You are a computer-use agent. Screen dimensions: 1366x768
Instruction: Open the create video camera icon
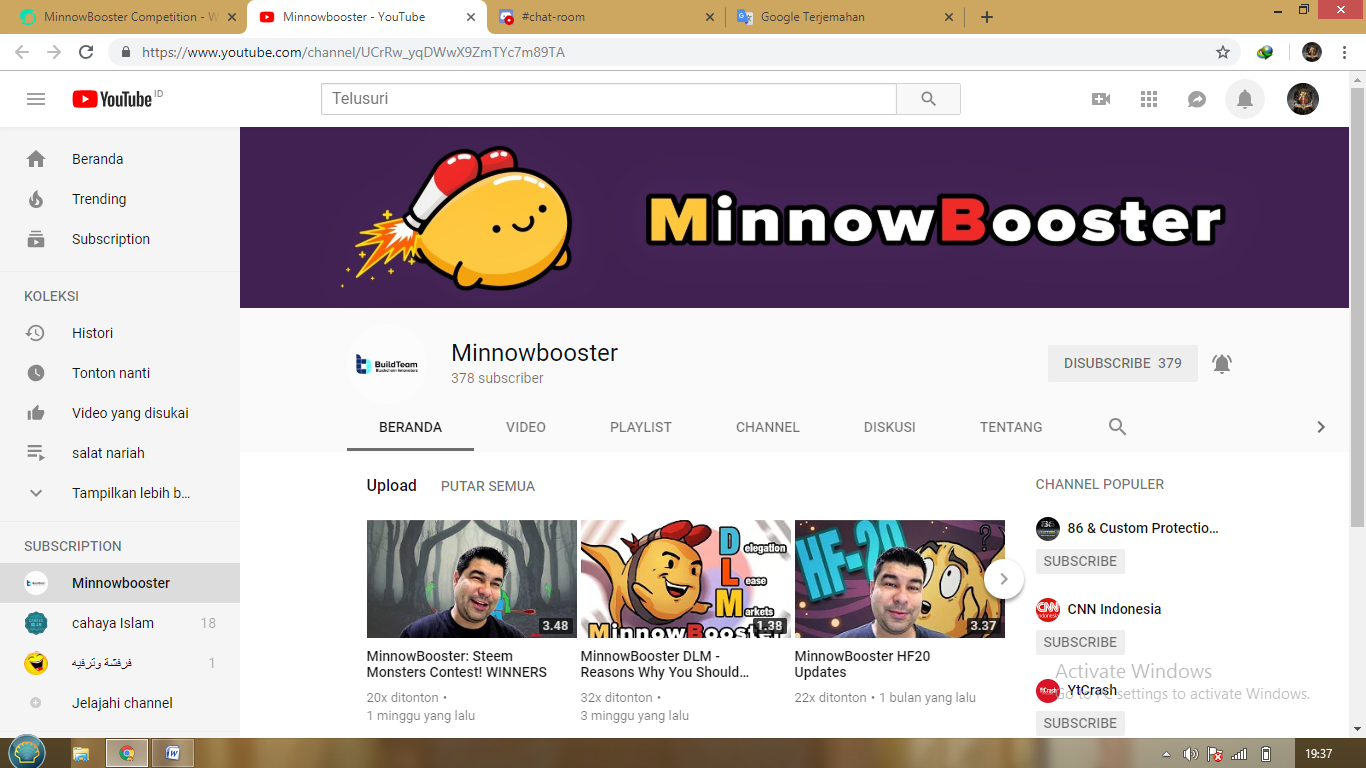tap(1101, 99)
